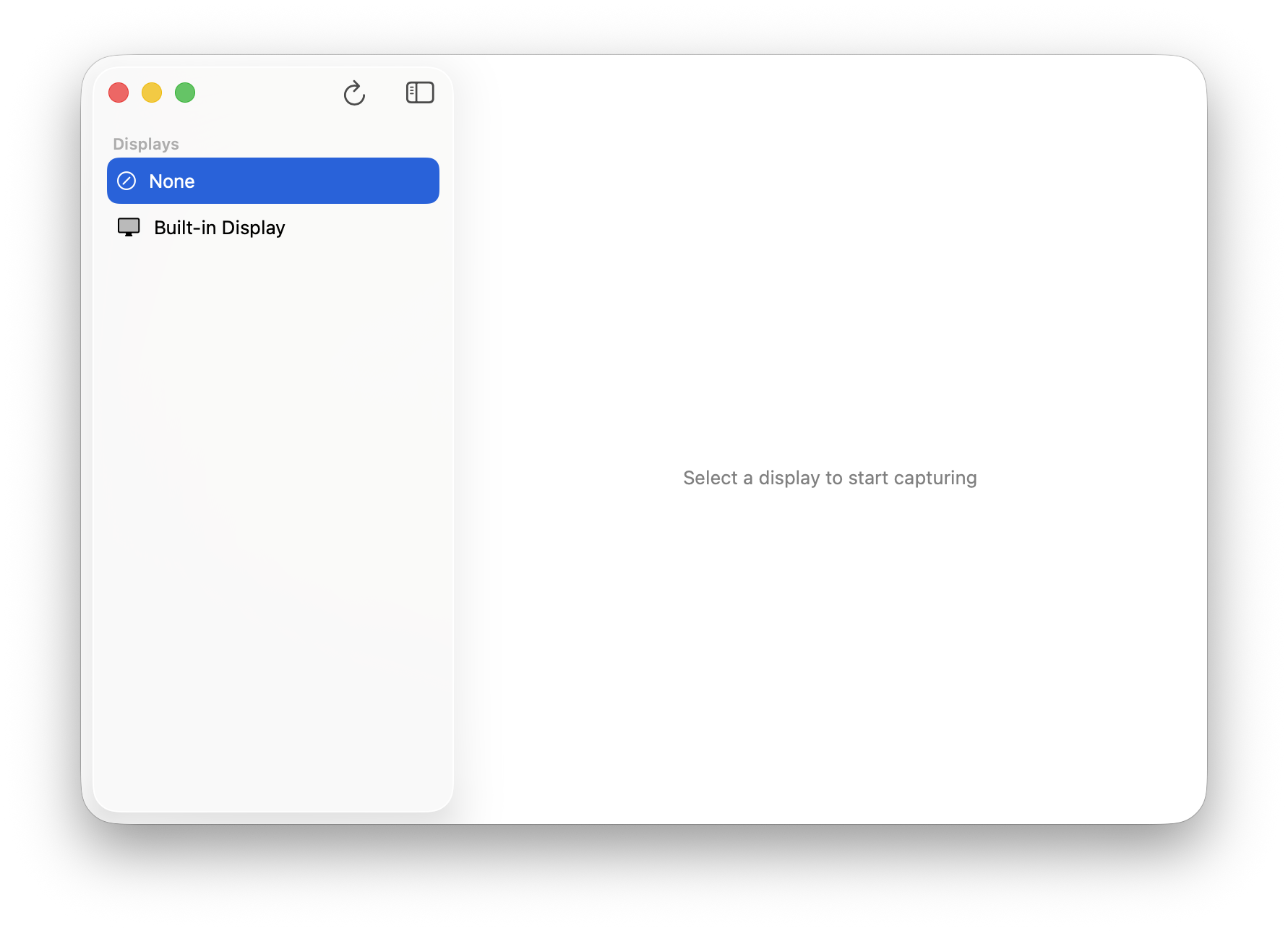The width and height of the screenshot is (1288, 931).
Task: Switch selection from None to Built-in Display
Action: pyautogui.click(x=219, y=227)
